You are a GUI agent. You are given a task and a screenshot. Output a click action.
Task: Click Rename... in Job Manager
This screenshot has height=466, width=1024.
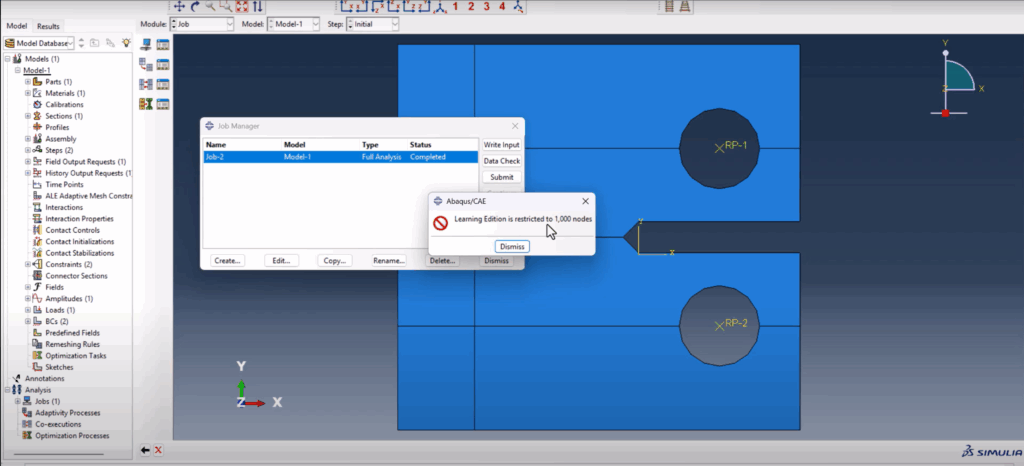coord(389,260)
